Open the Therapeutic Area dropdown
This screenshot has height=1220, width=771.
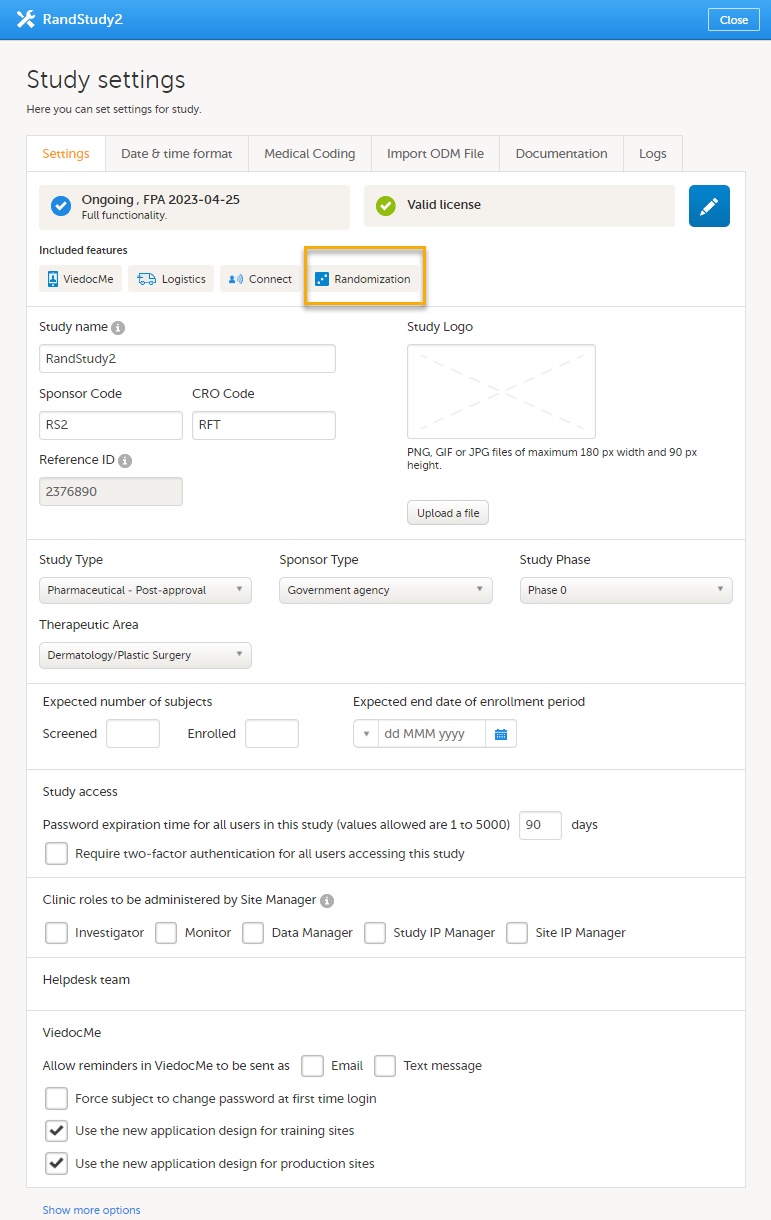tap(145, 655)
